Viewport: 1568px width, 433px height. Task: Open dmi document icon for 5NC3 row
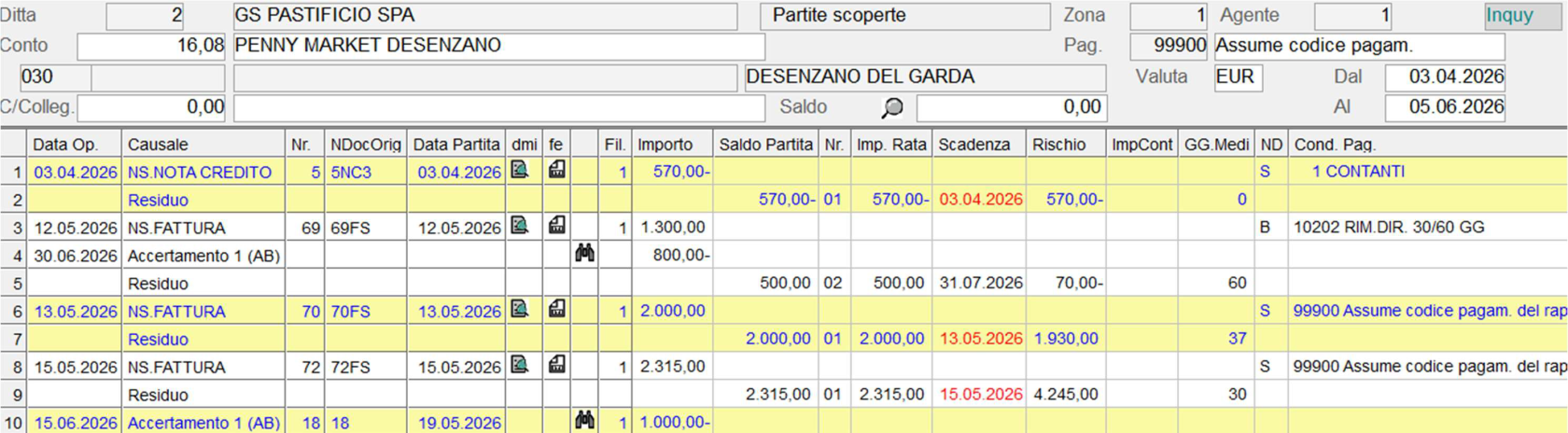(520, 170)
